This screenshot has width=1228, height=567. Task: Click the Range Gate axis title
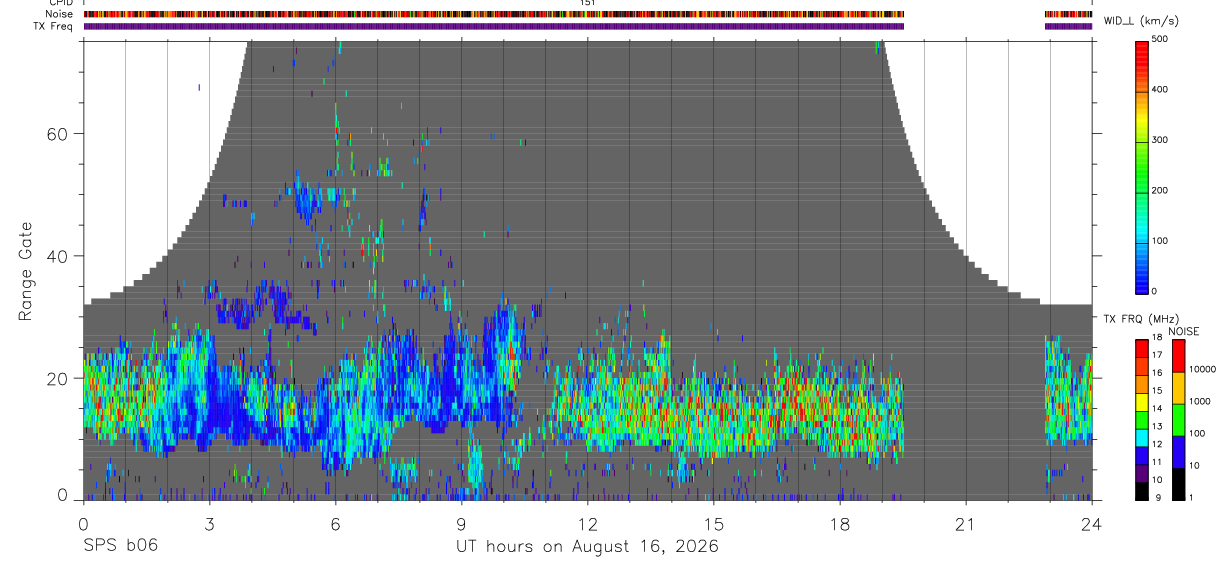[x=25, y=273]
